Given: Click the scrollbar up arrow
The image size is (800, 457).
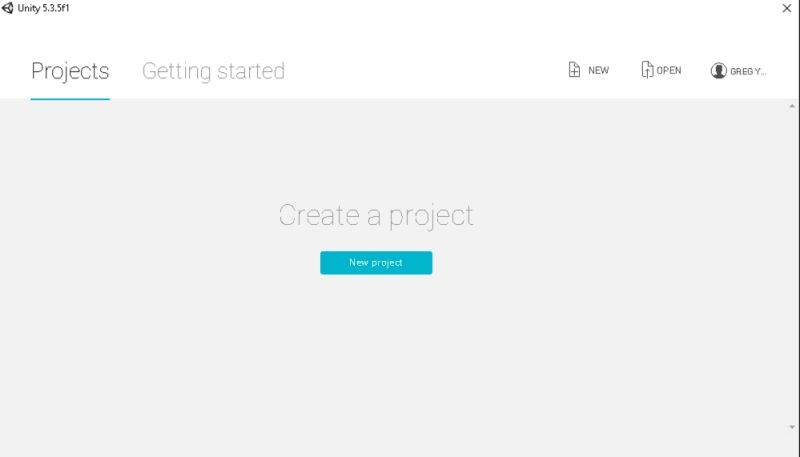Looking at the screenshot, I should point(792,106).
